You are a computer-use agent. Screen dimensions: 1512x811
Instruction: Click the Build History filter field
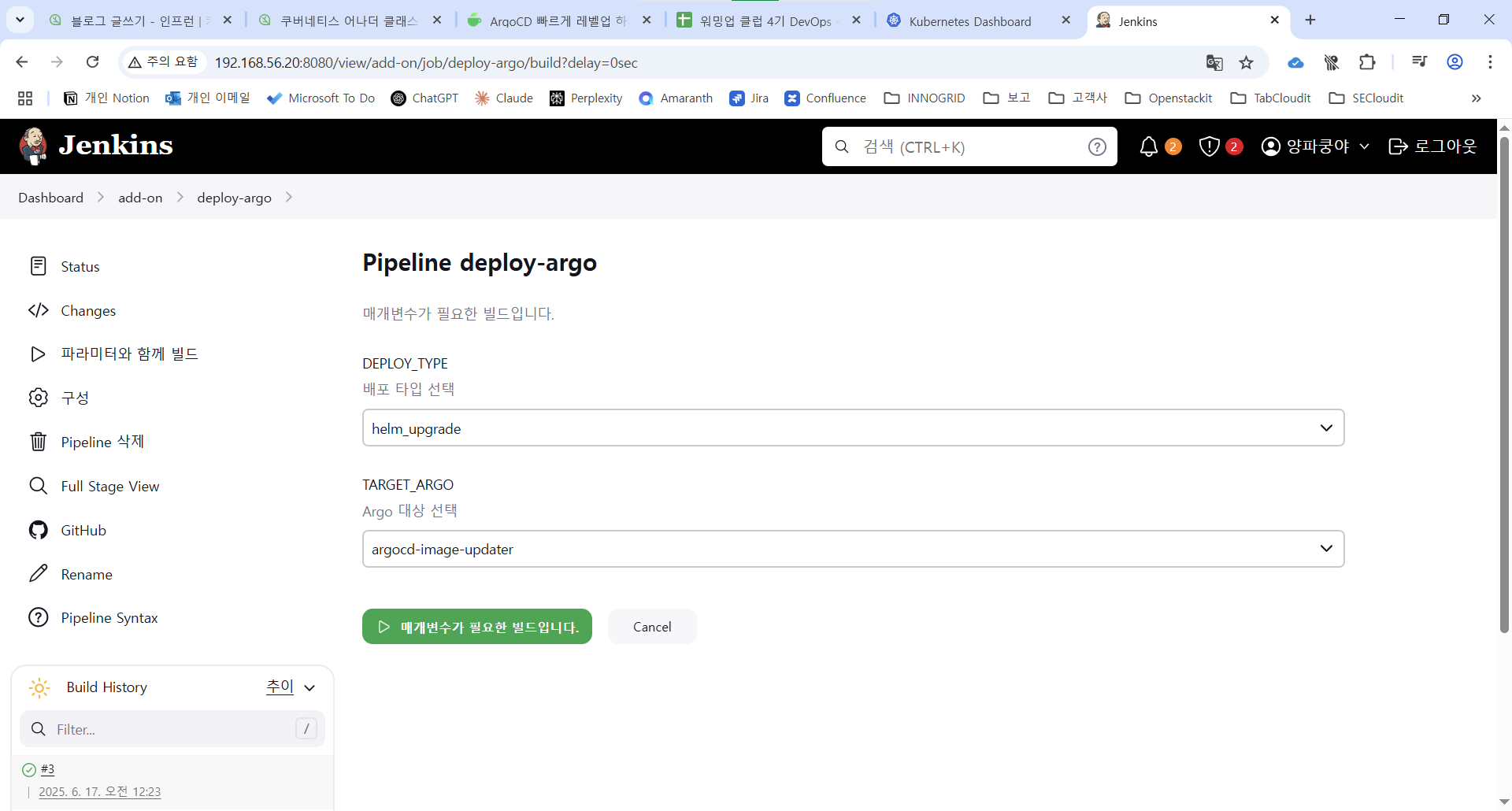click(x=172, y=729)
